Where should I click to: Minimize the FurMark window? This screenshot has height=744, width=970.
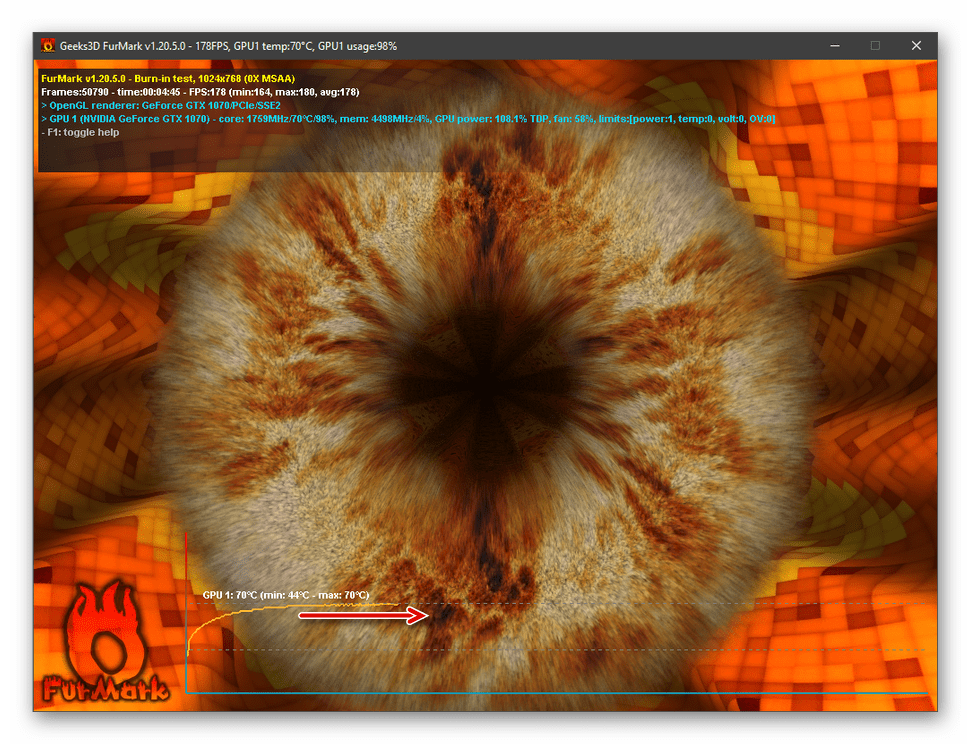[834, 46]
